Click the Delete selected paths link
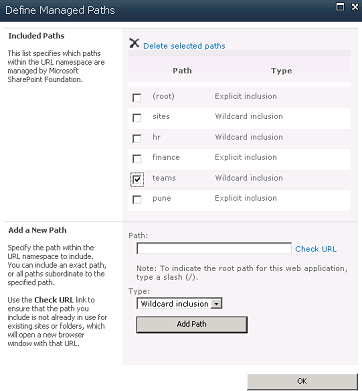 [x=184, y=46]
